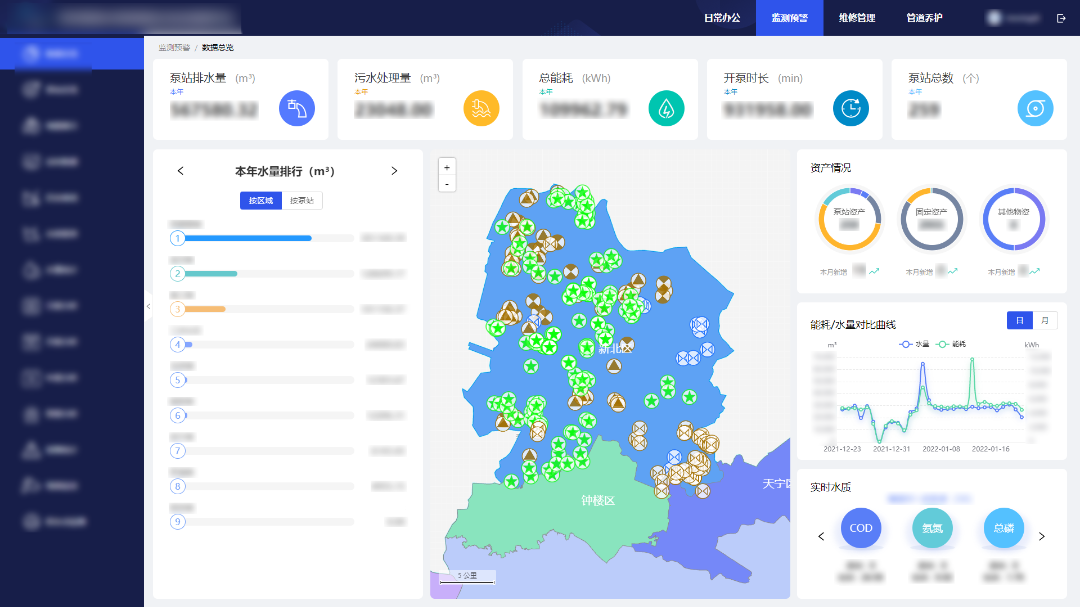1080x607 pixels.
Task: Click the 泵站总数 pump icon
Action: (1035, 108)
